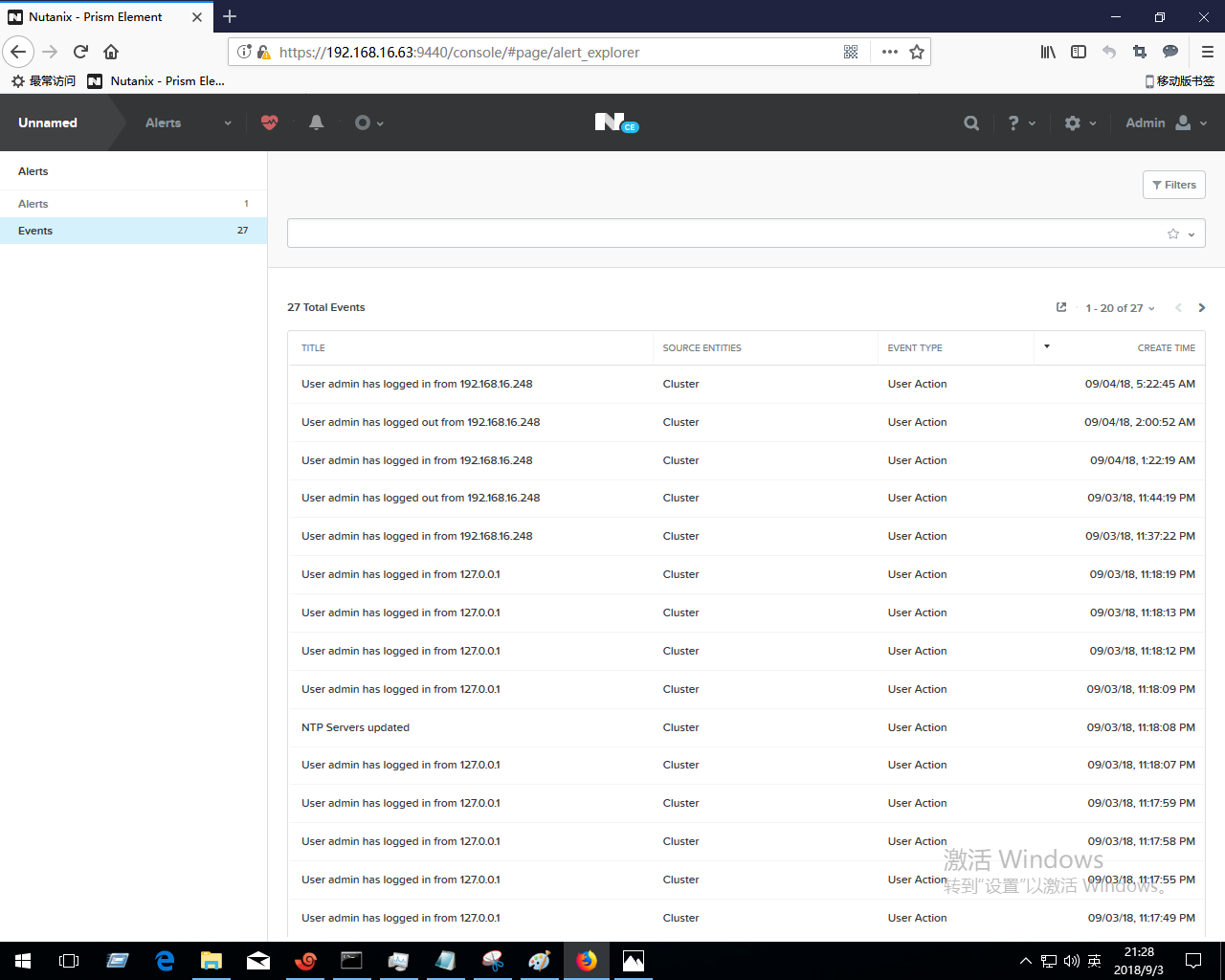Open the 移动版书签 mobile bookmarks
Viewport: 1225px width, 980px height.
click(1180, 81)
